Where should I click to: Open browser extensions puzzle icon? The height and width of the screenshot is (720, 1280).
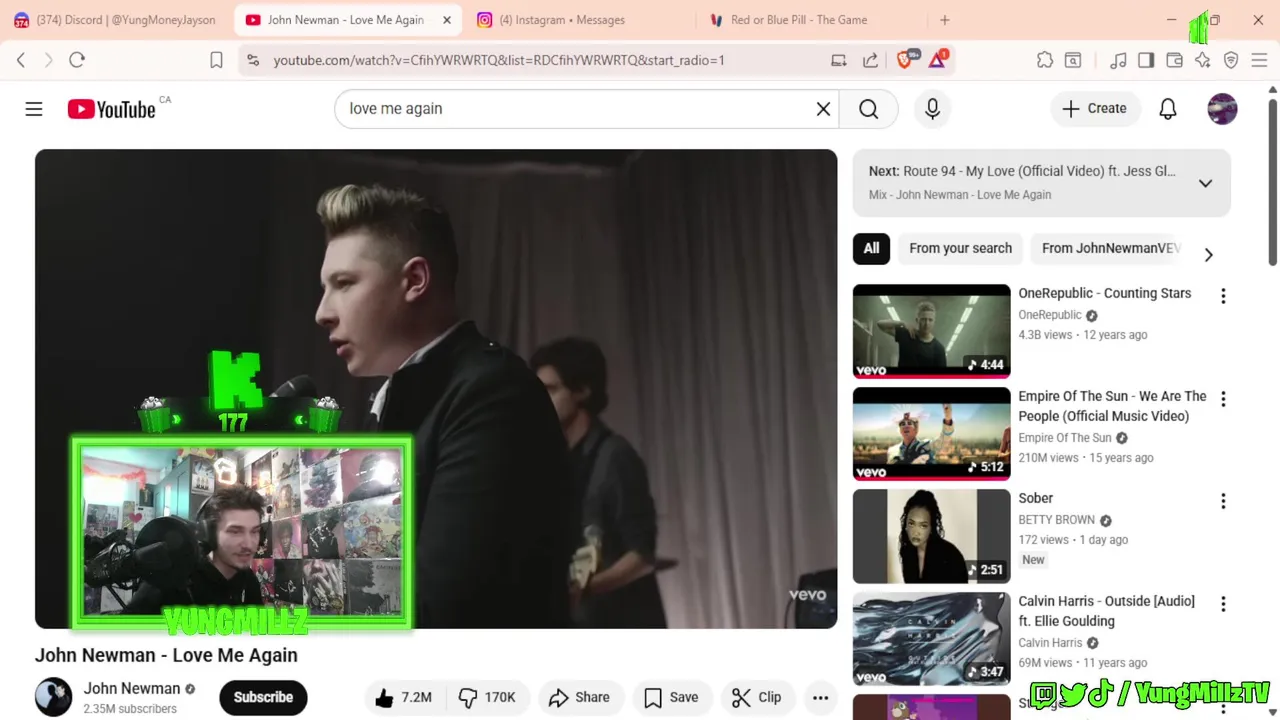click(1045, 60)
